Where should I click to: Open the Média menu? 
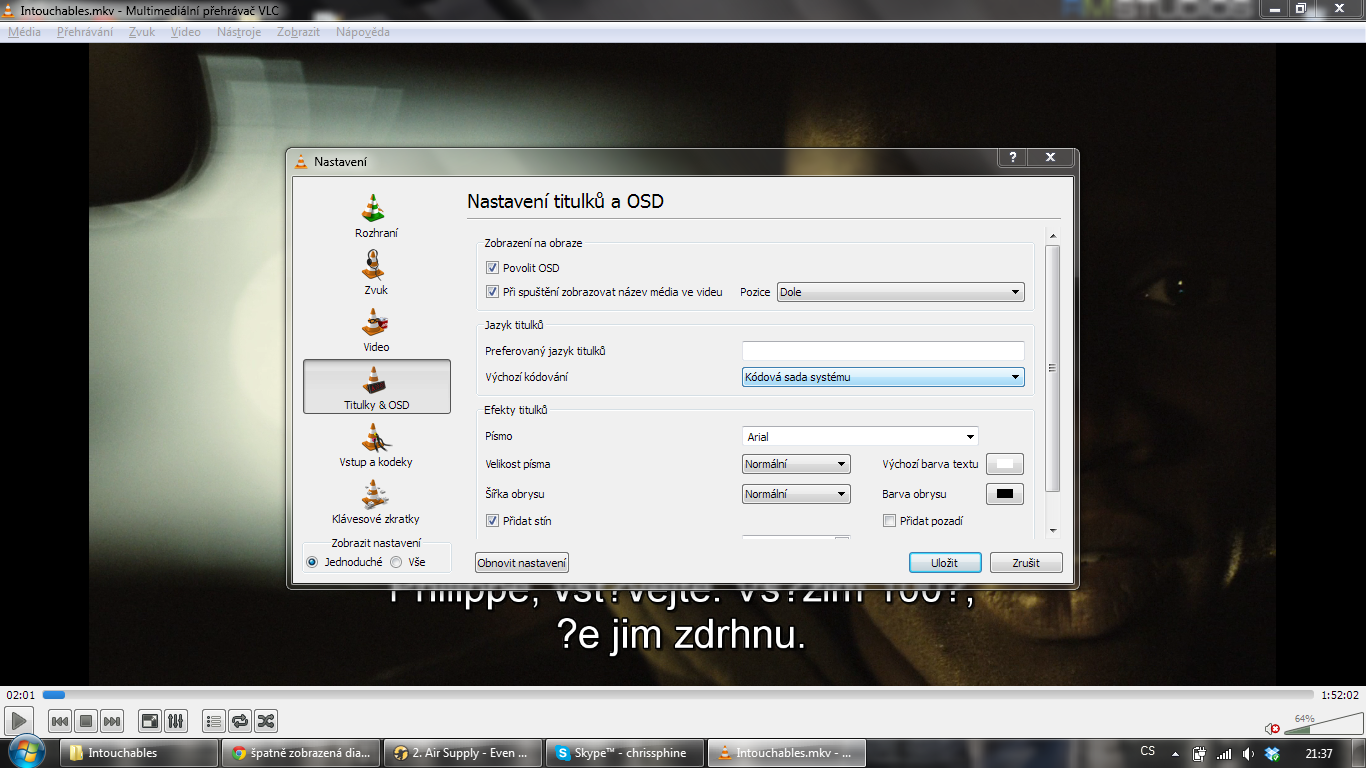pyautogui.click(x=24, y=32)
